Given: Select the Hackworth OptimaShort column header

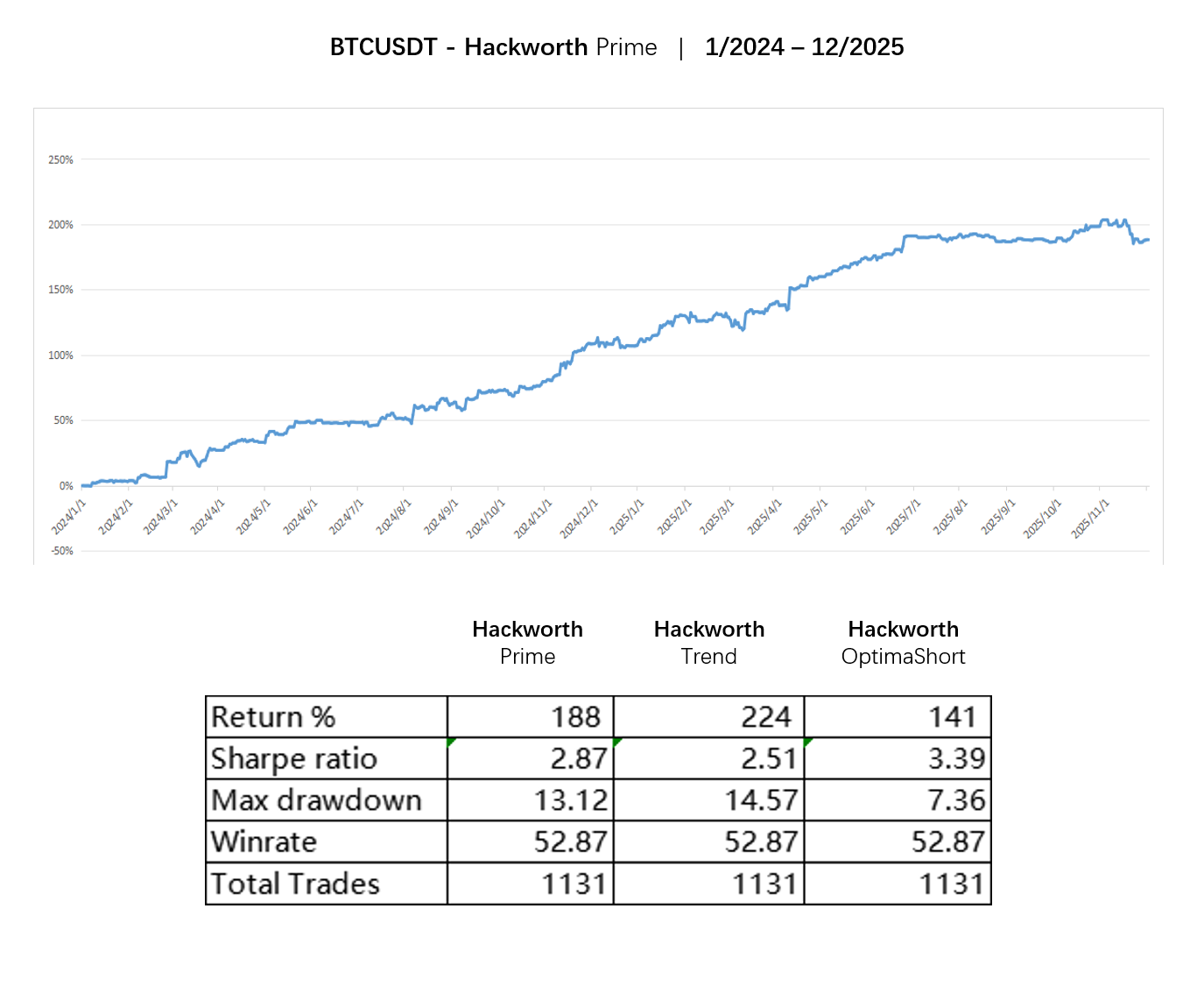Looking at the screenshot, I should [x=903, y=643].
